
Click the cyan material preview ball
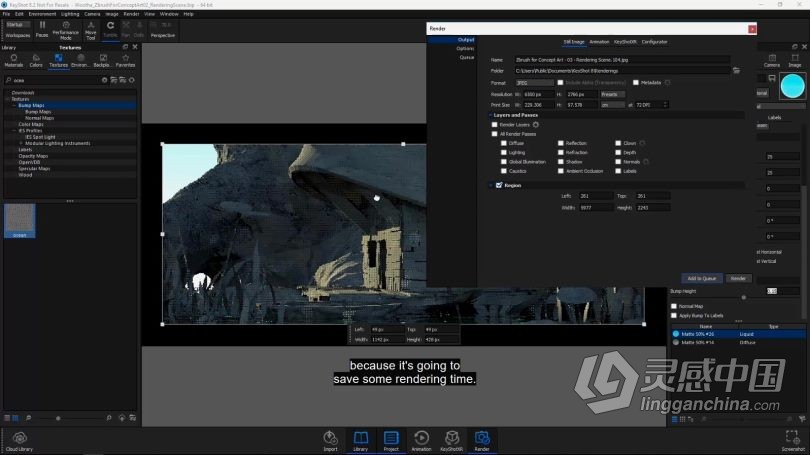[x=792, y=86]
